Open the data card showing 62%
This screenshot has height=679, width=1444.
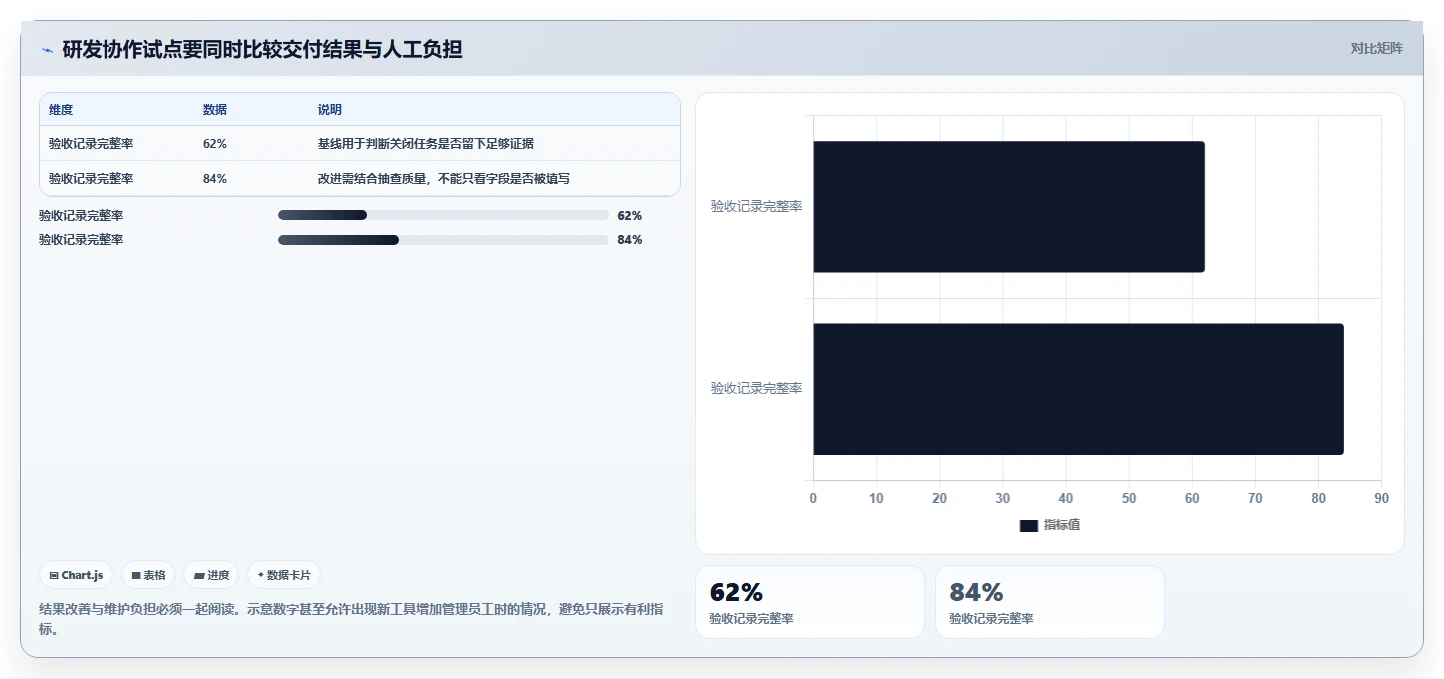pos(810,602)
